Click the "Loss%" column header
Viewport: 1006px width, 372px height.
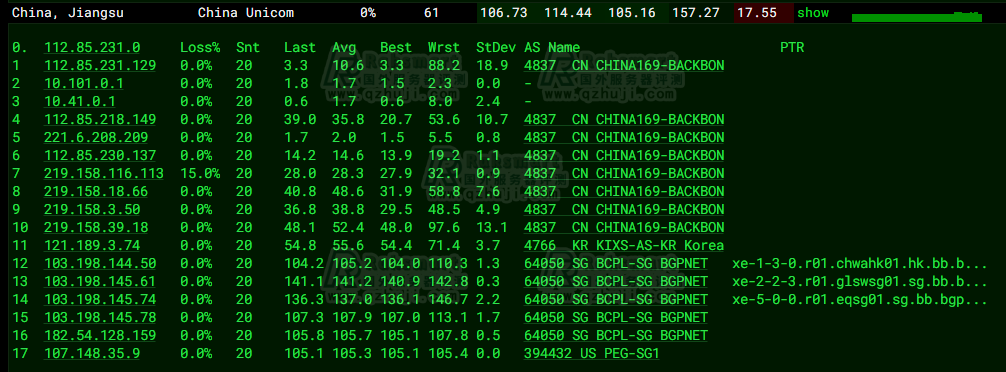pos(200,47)
